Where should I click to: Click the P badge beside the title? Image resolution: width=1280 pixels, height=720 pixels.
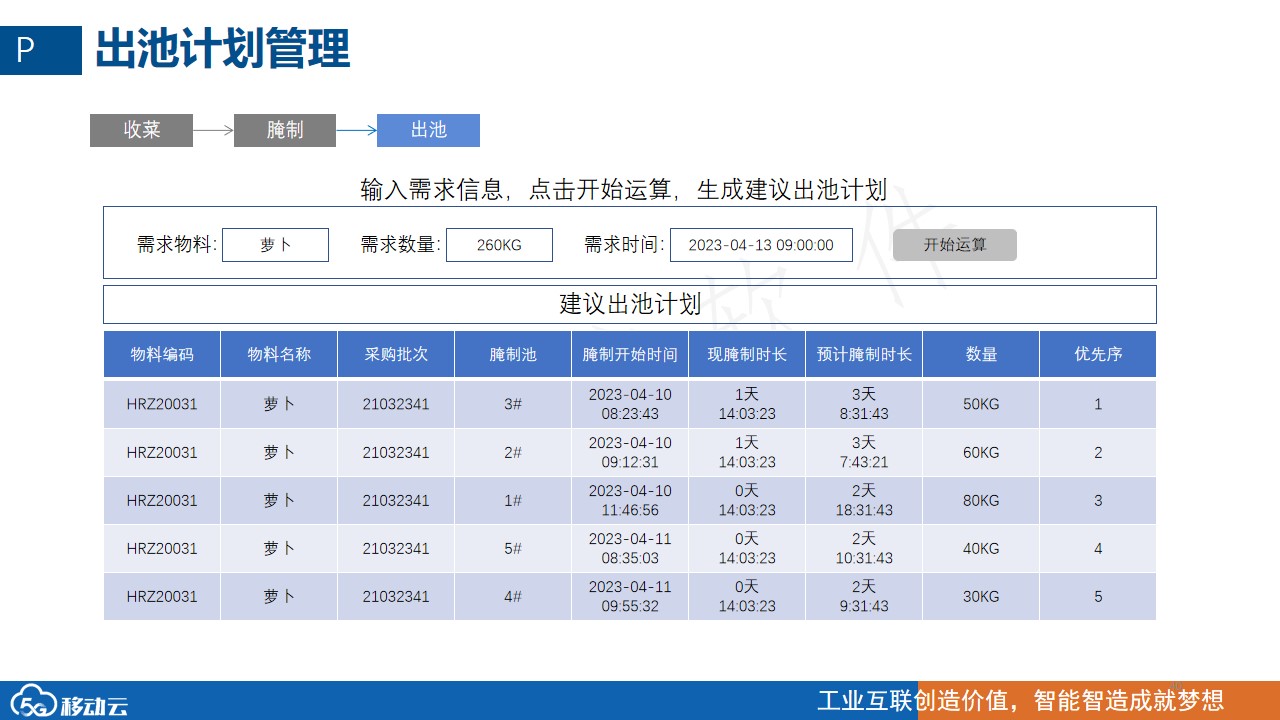click(x=41, y=50)
